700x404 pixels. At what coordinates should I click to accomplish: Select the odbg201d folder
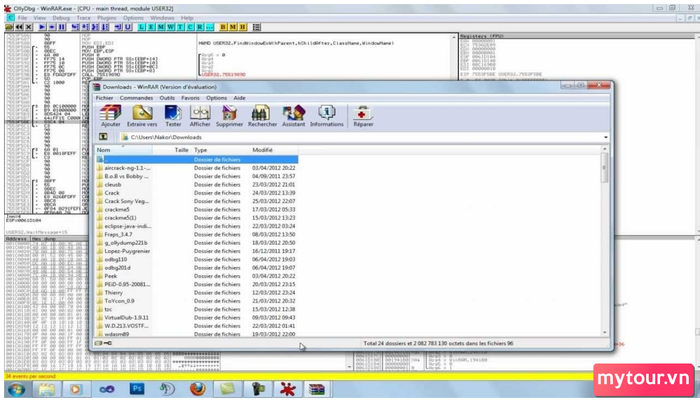(196, 268)
